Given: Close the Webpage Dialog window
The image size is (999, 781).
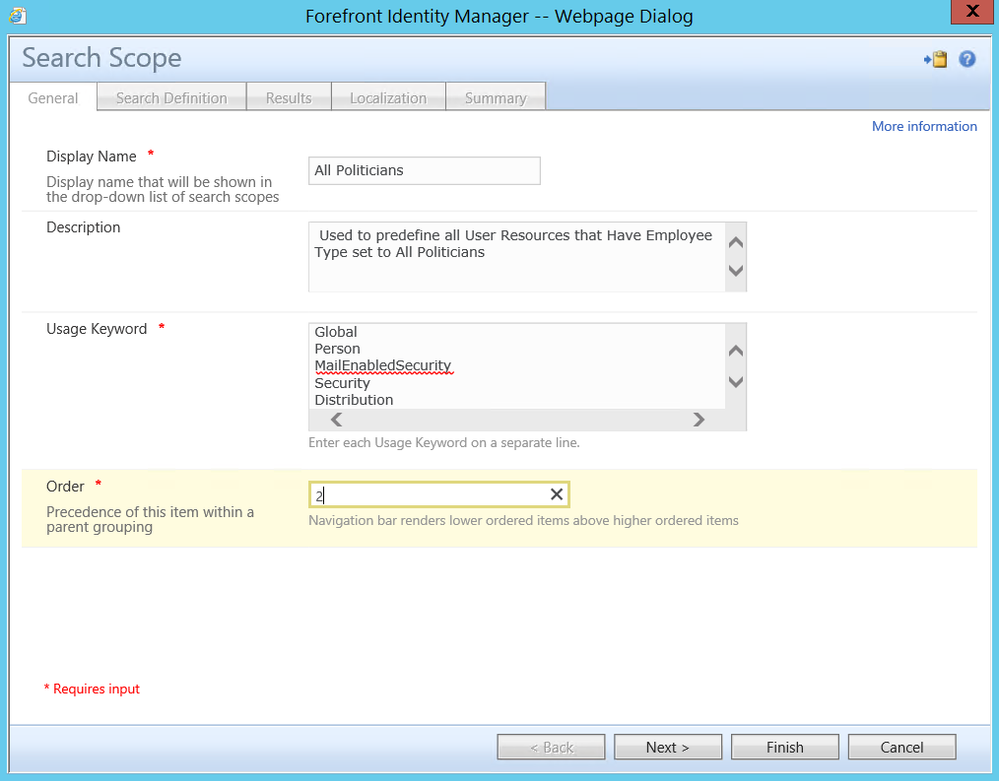Looking at the screenshot, I should click(x=972, y=11).
